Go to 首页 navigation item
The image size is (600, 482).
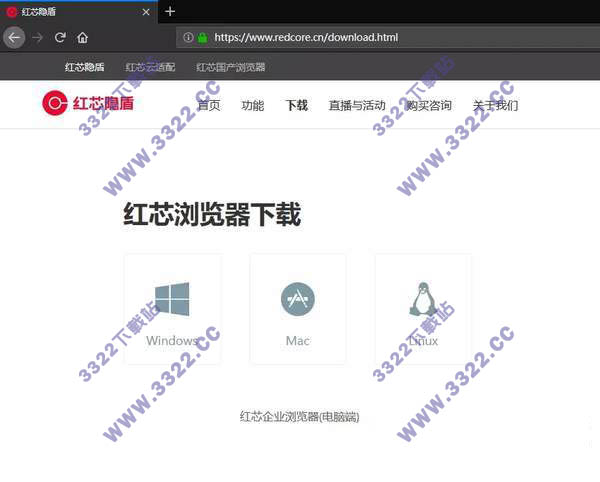click(x=209, y=106)
